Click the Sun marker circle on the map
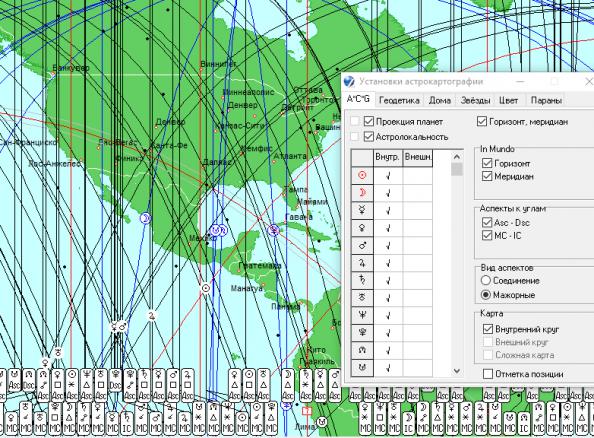The image size is (594, 438). tap(206, 288)
